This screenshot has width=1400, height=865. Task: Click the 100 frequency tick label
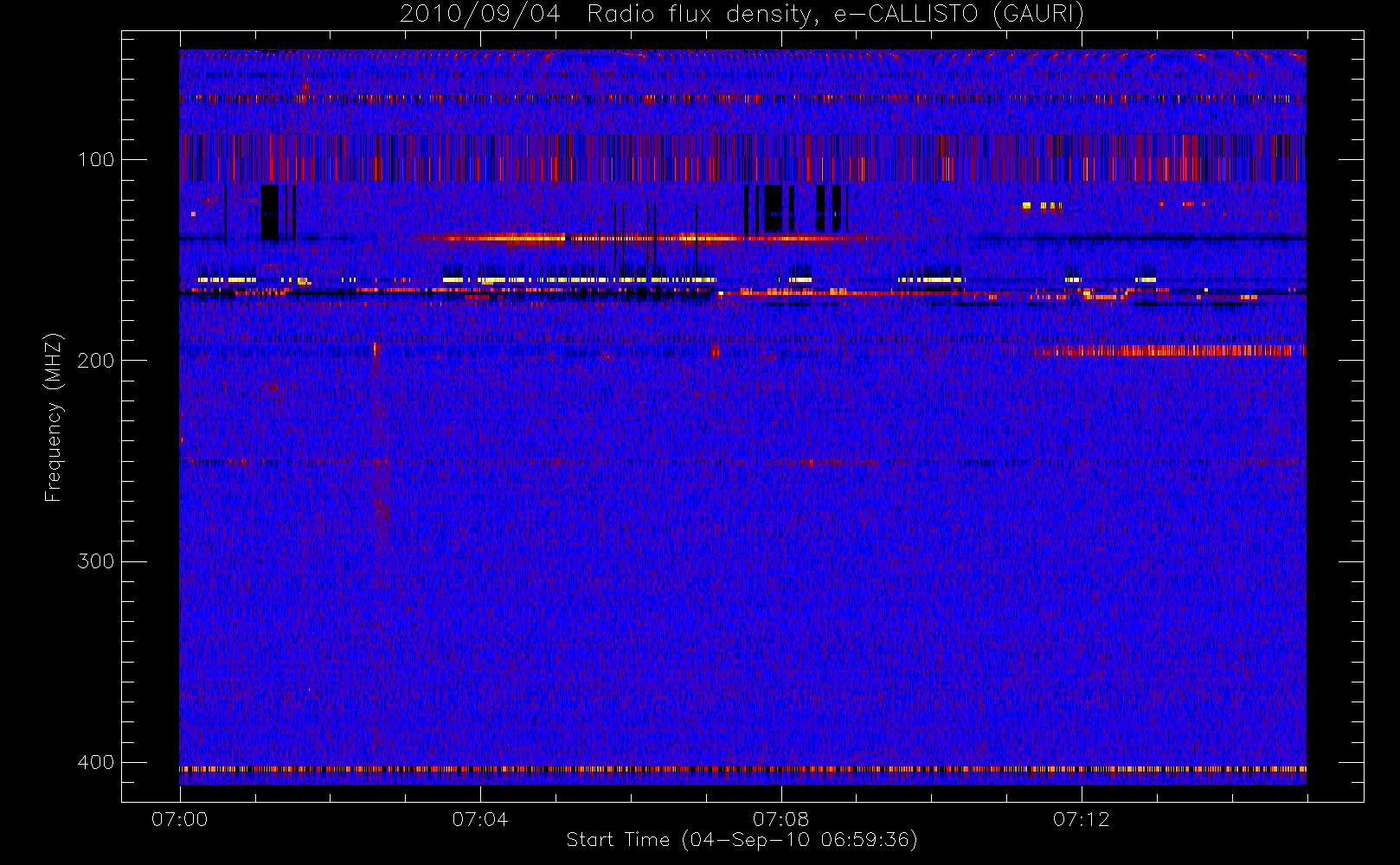[95, 160]
